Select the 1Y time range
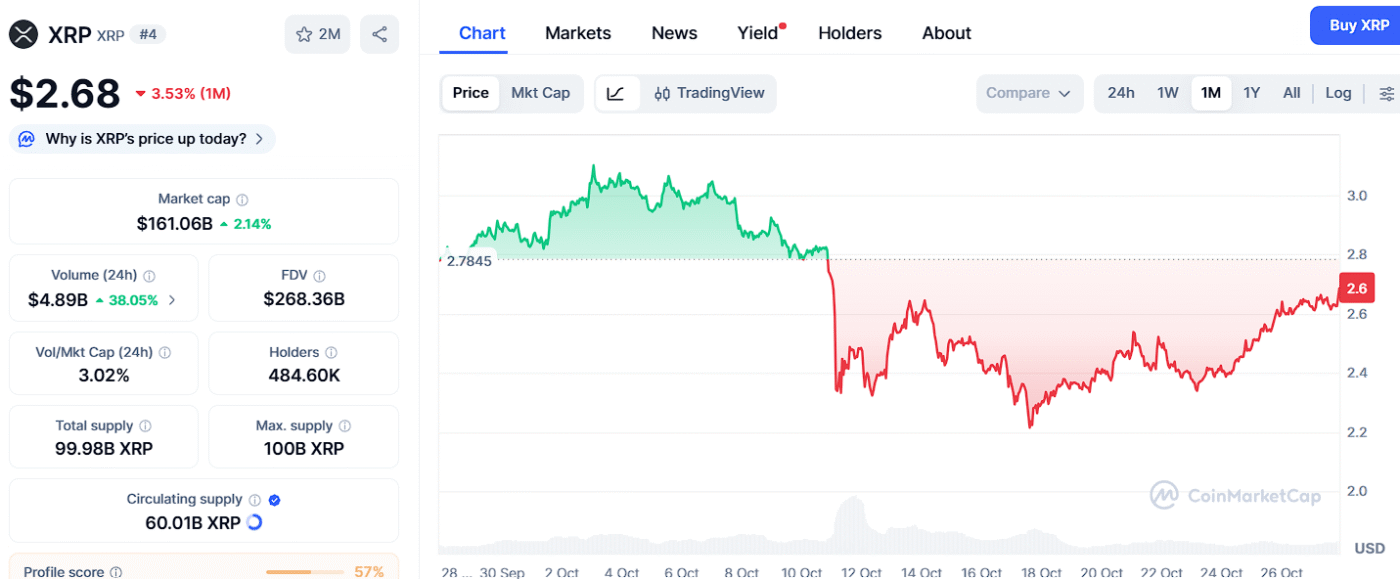The image size is (1400, 579). pyautogui.click(x=1251, y=93)
